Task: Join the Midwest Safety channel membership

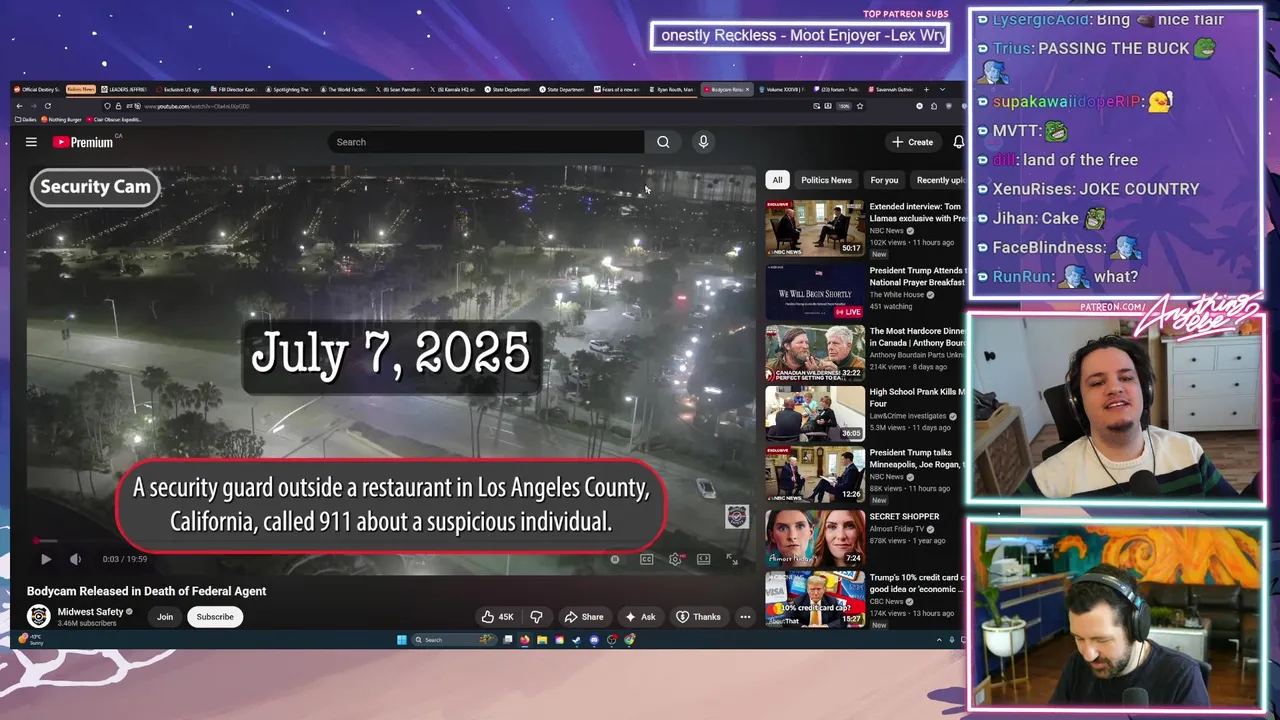Action: 165,617
